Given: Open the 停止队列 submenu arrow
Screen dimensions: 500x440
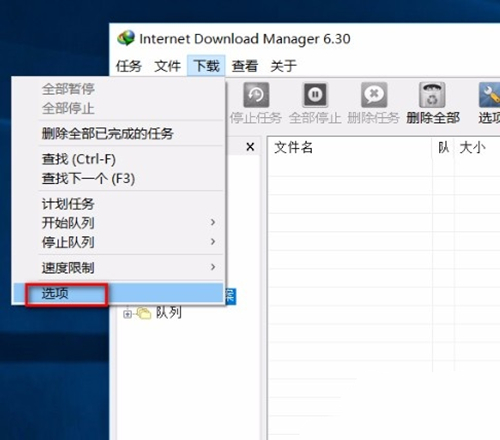Looking at the screenshot, I should (x=213, y=241).
